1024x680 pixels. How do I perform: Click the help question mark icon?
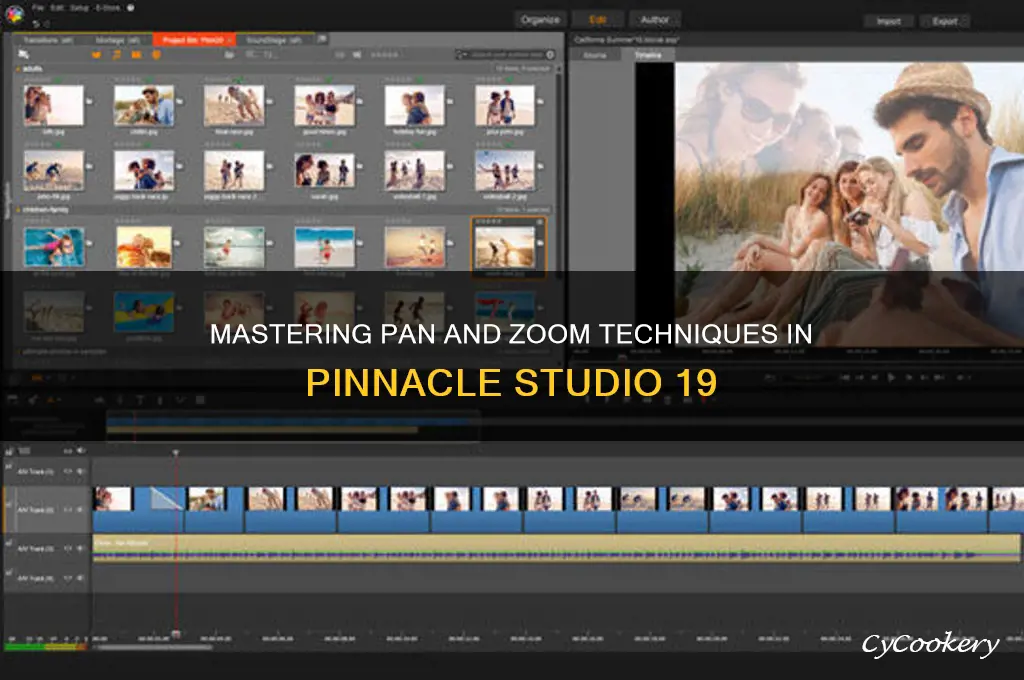pyautogui.click(x=131, y=8)
